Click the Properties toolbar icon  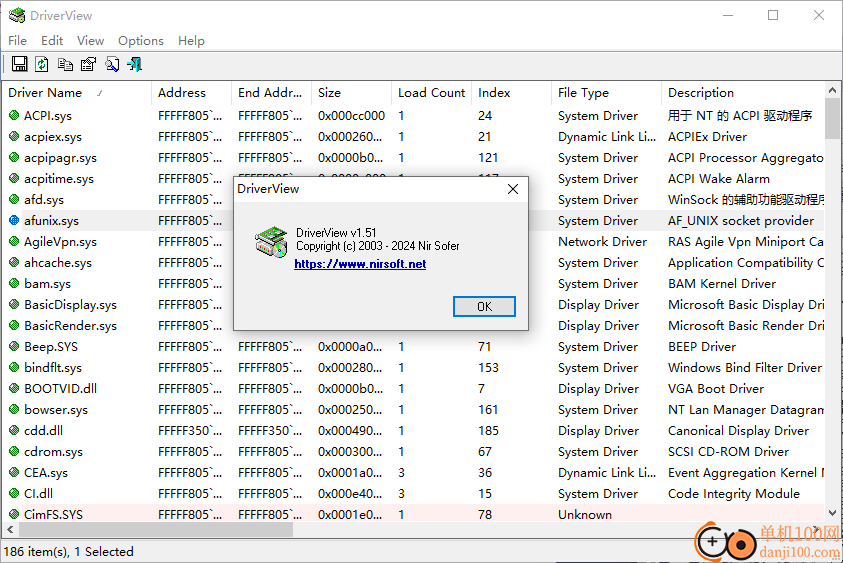click(88, 65)
